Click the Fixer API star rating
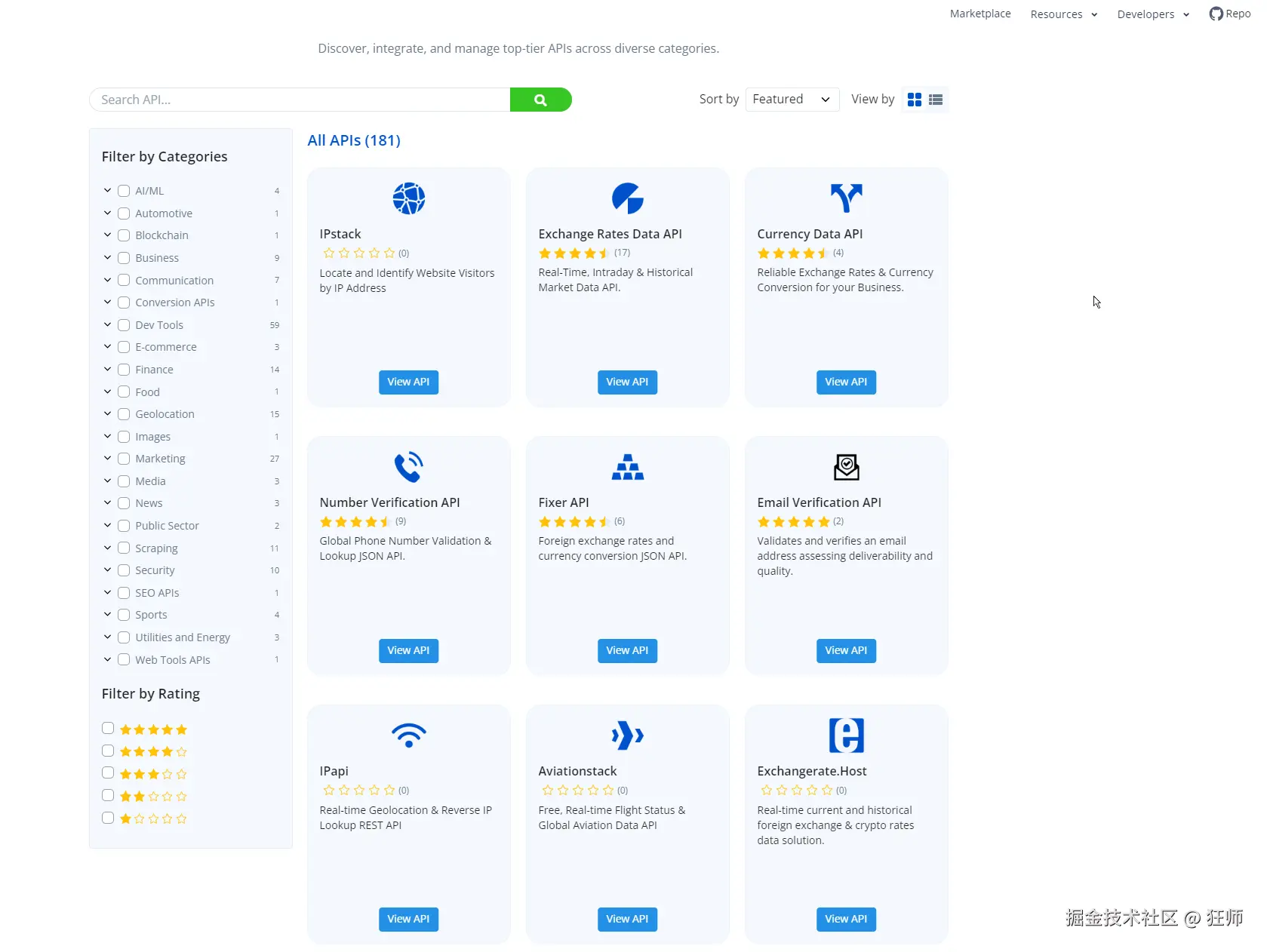1267x952 pixels. pyautogui.click(x=575, y=522)
